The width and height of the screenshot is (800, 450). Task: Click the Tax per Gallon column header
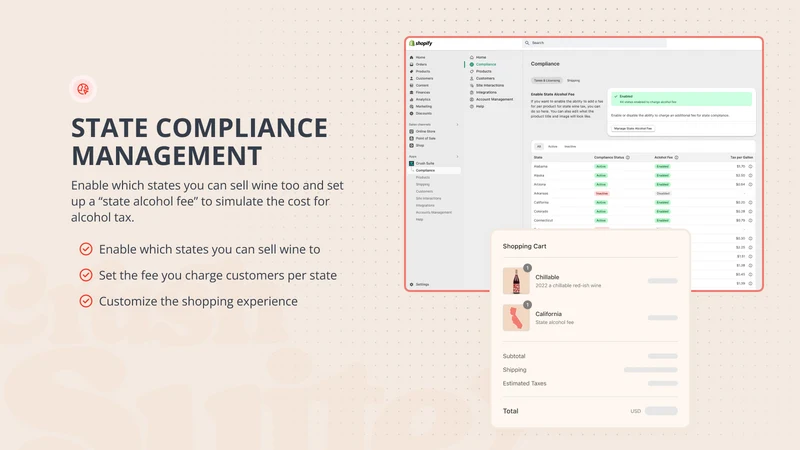coord(741,158)
